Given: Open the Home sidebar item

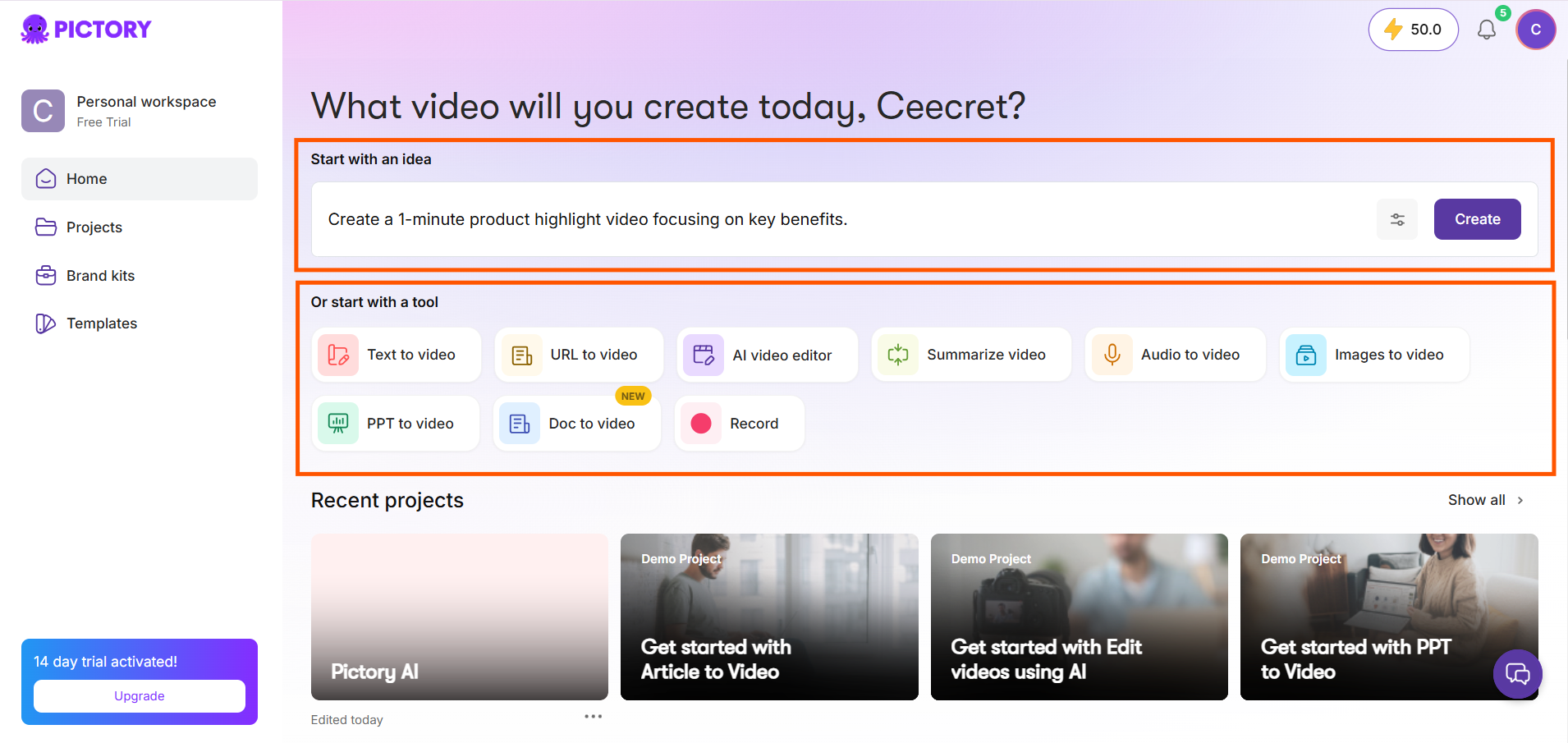Looking at the screenshot, I should coord(140,179).
